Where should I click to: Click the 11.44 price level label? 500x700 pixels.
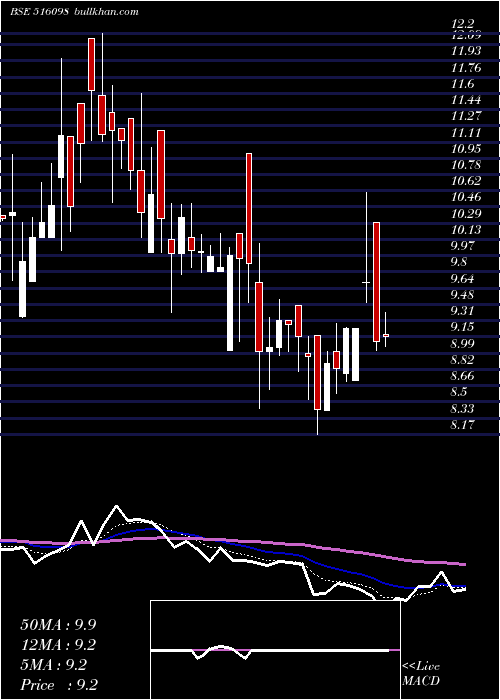[x=466, y=100]
